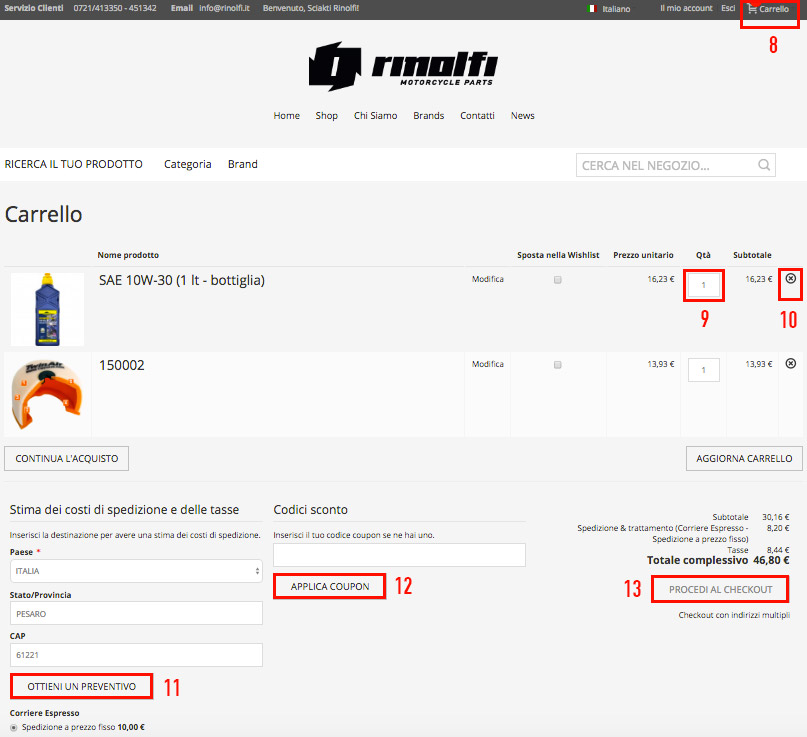Open the 150002 product image thumbnail
Image resolution: width=807 pixels, height=737 pixels.
pos(46,394)
